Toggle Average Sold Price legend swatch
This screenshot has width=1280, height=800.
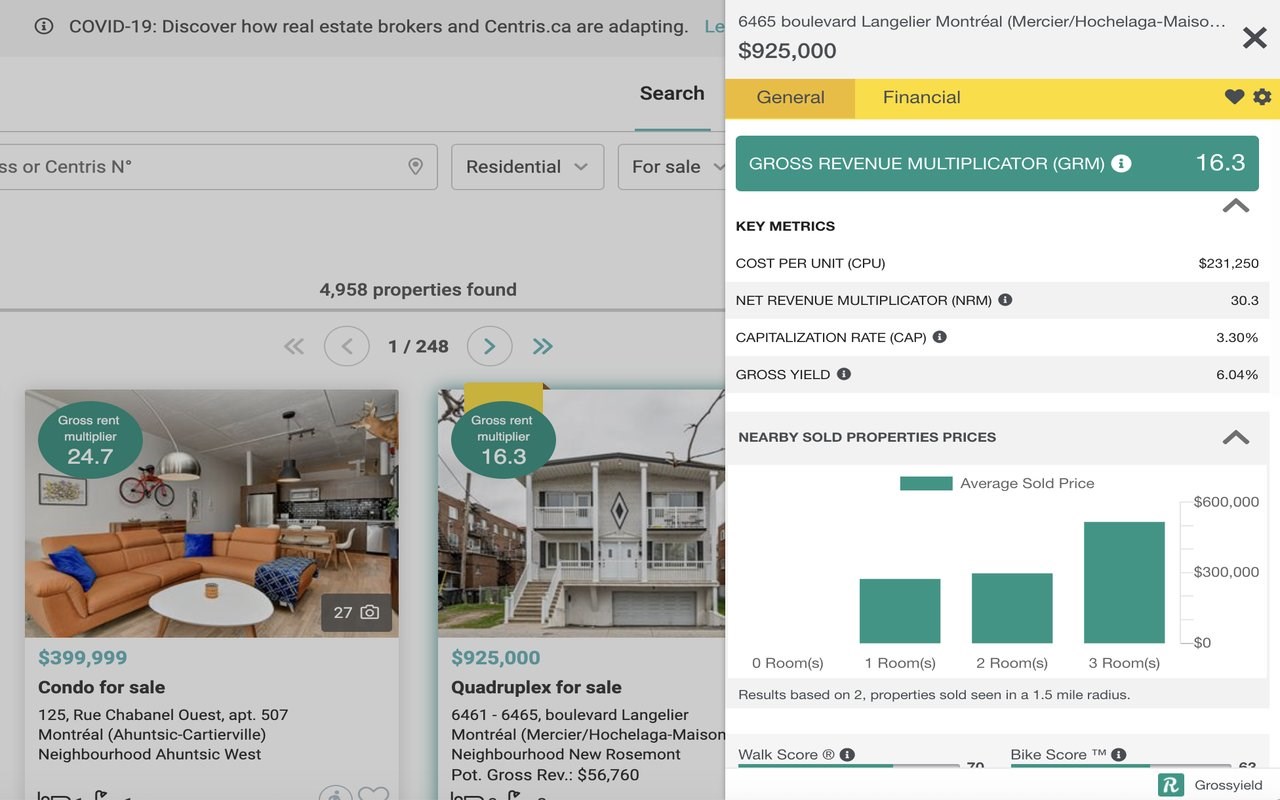pyautogui.click(x=926, y=483)
